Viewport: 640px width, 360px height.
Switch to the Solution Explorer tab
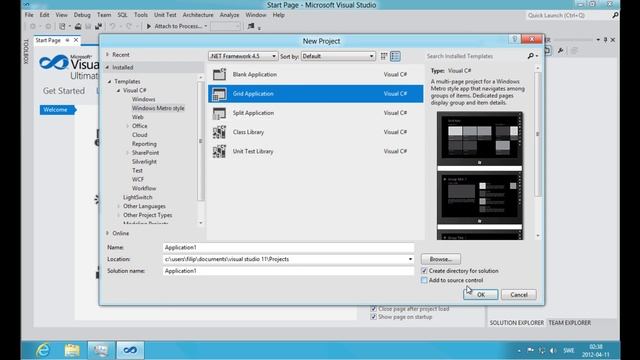[x=517, y=322]
